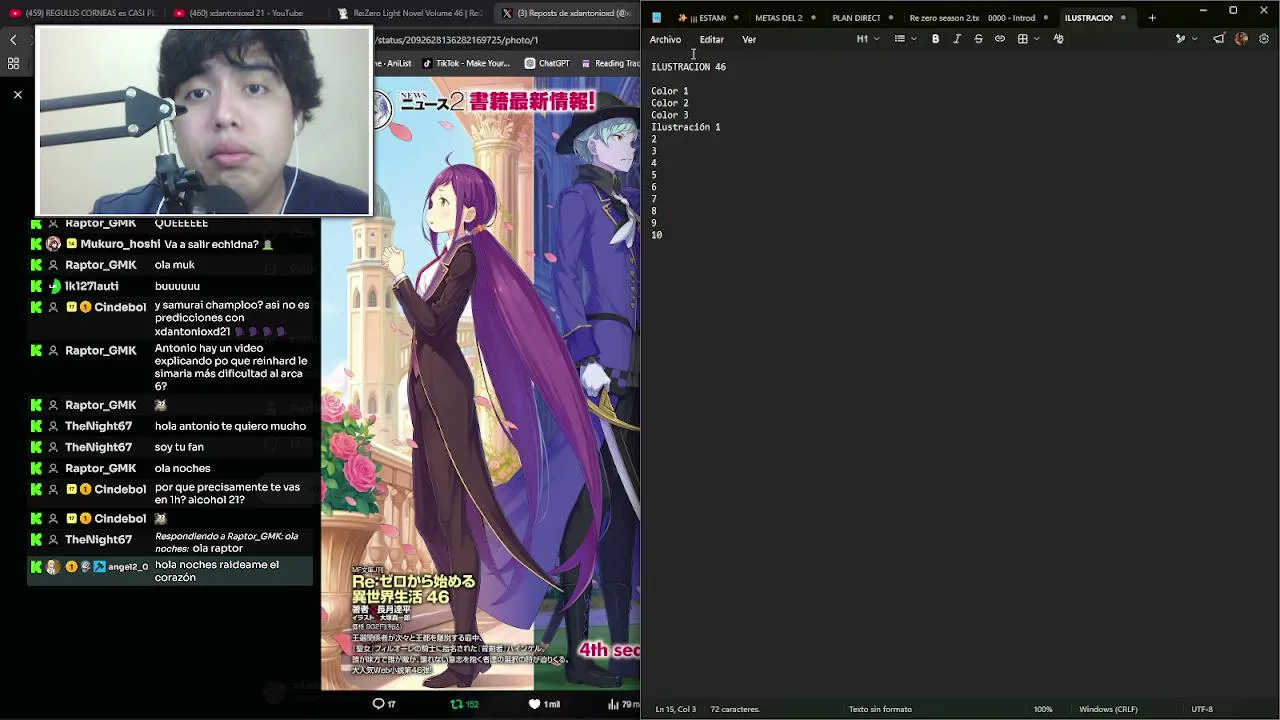The width and height of the screenshot is (1280, 720).
Task: Click 'Texto sin formato' in status bar
Action: pos(880,709)
